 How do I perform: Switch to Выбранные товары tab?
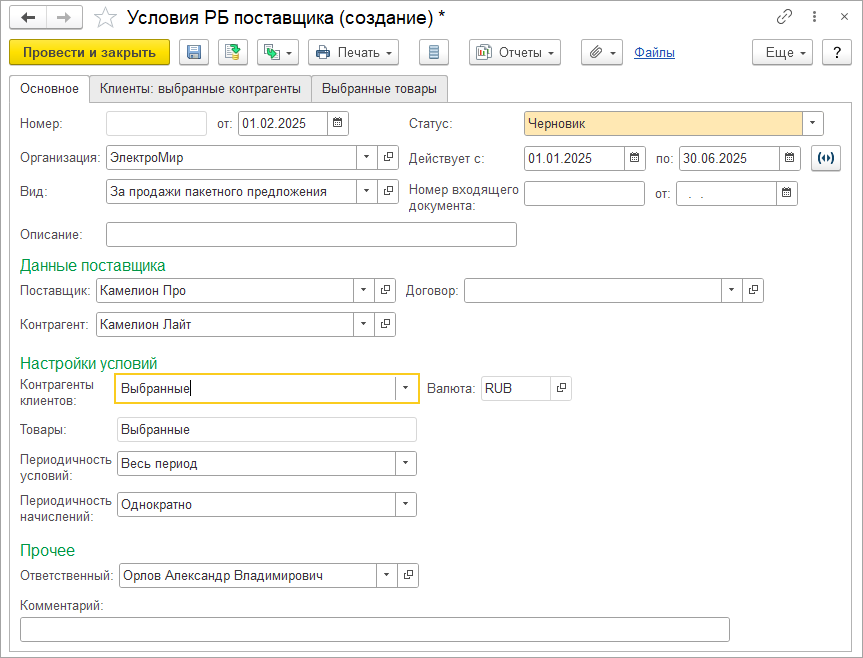379,89
